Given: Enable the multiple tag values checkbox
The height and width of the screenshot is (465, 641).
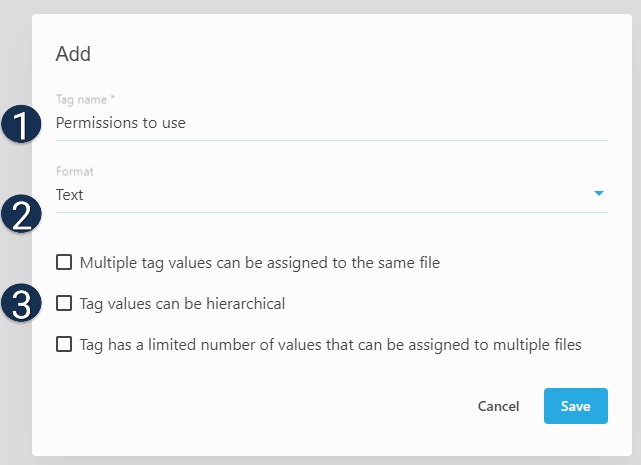Looking at the screenshot, I should click(x=64, y=263).
